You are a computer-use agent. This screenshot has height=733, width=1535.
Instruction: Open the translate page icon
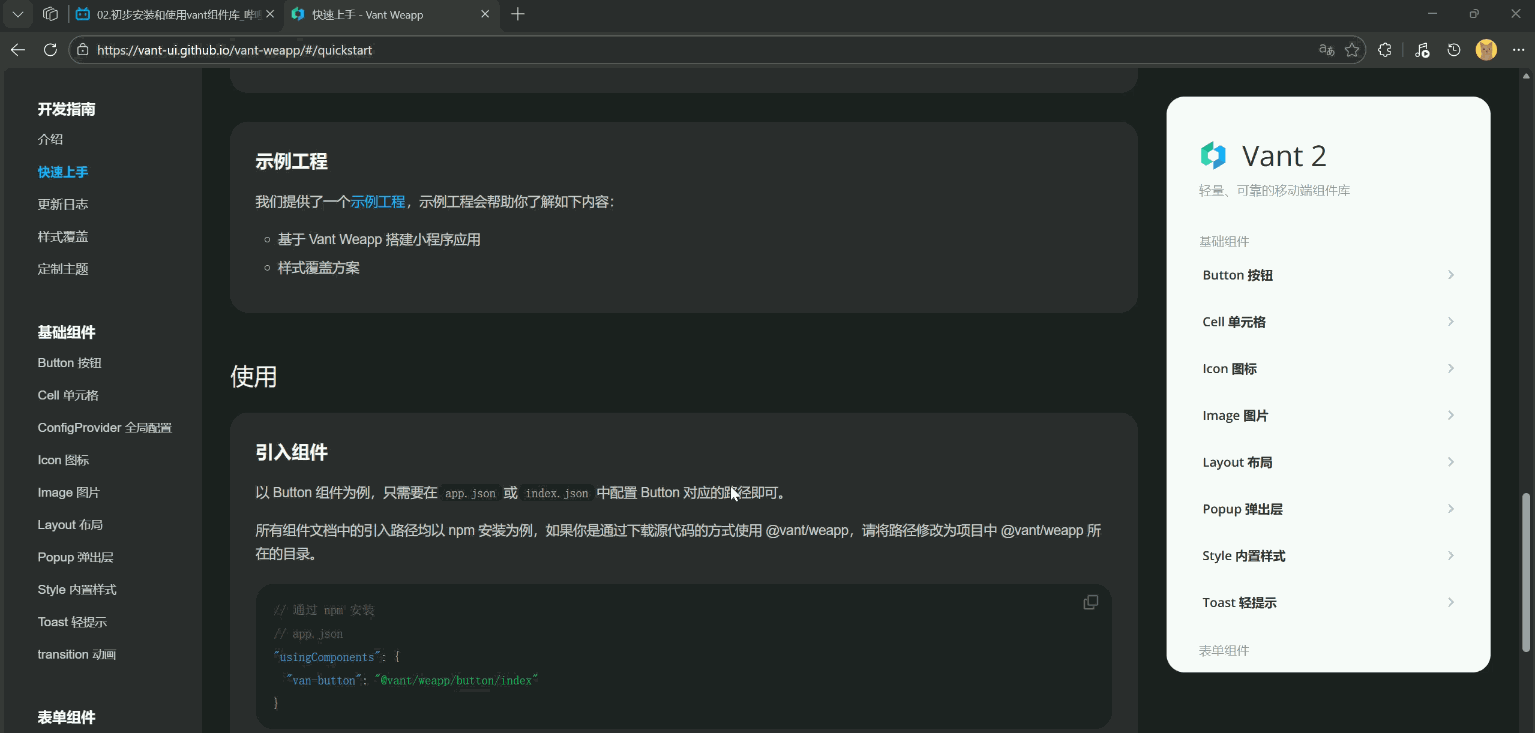point(1327,50)
